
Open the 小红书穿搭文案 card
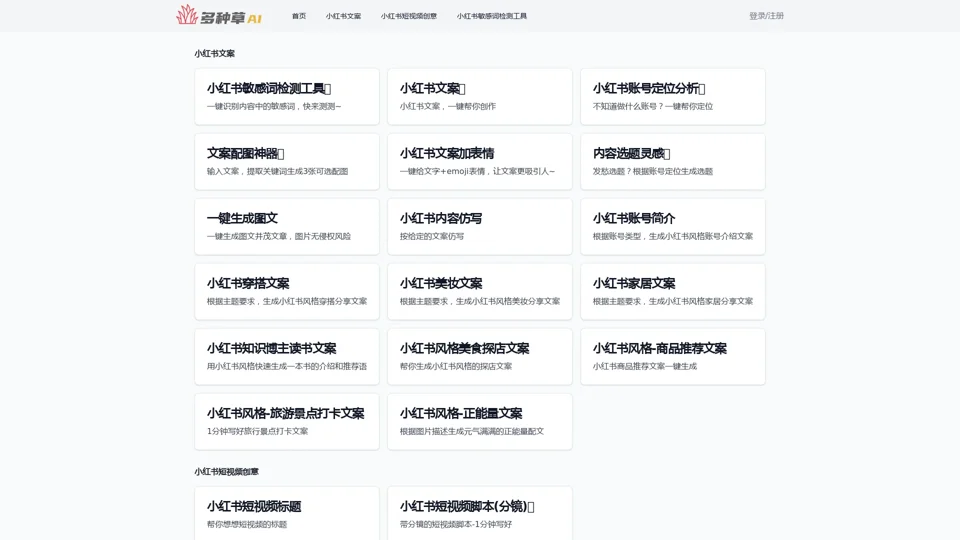click(x=287, y=291)
